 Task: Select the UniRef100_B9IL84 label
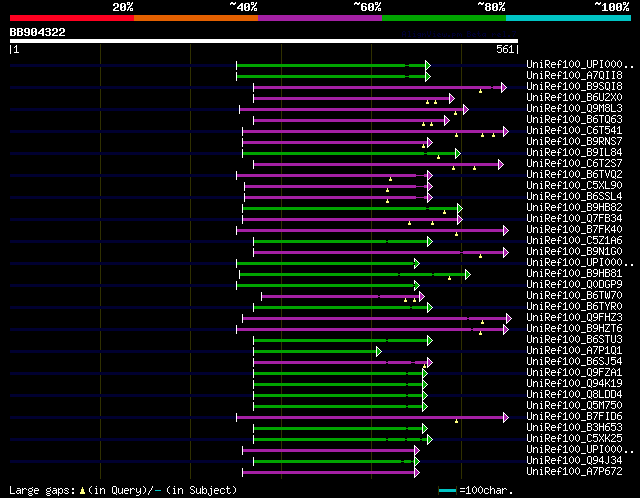click(574, 153)
